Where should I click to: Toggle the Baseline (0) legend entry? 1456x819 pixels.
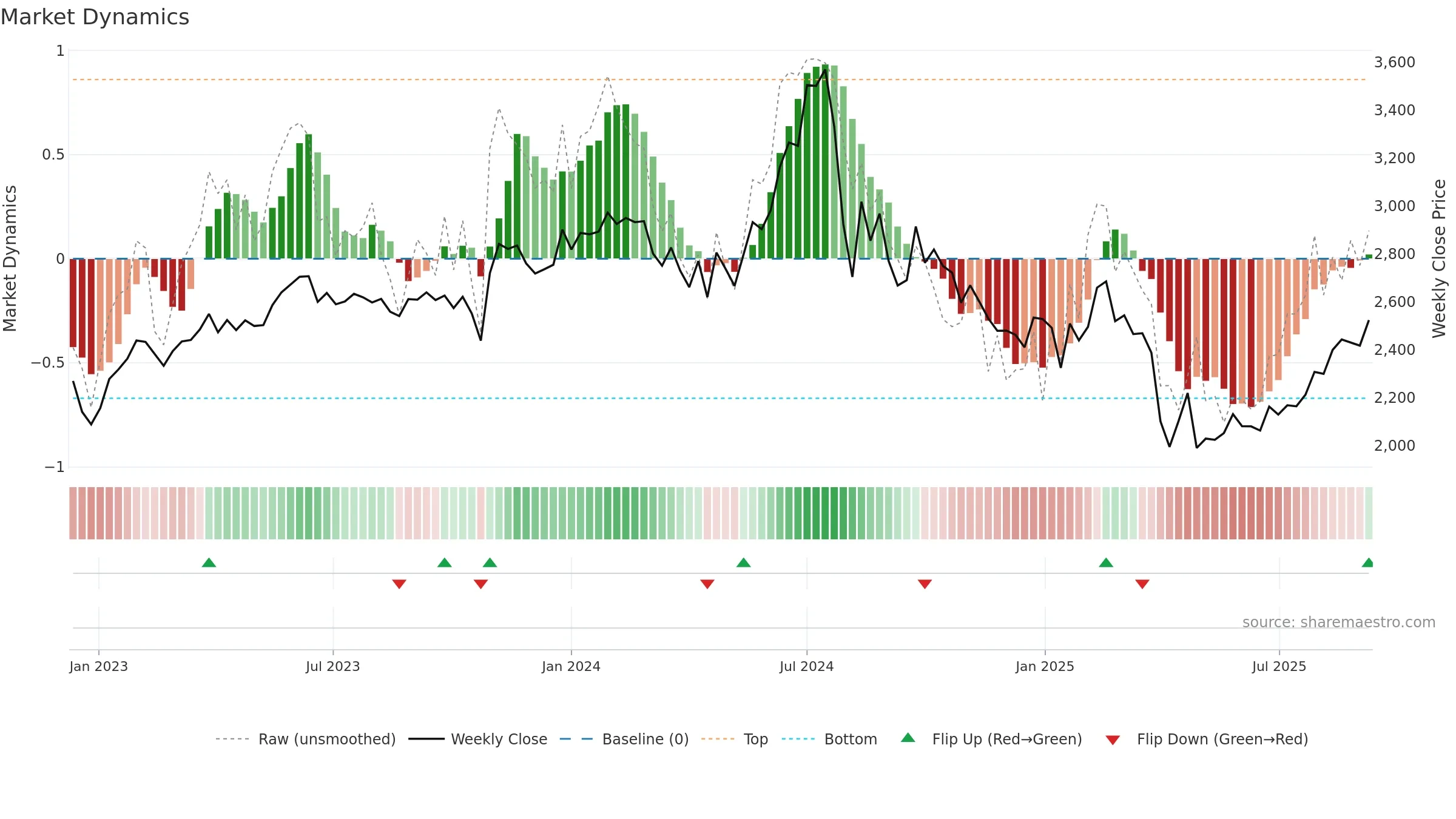coord(624,739)
